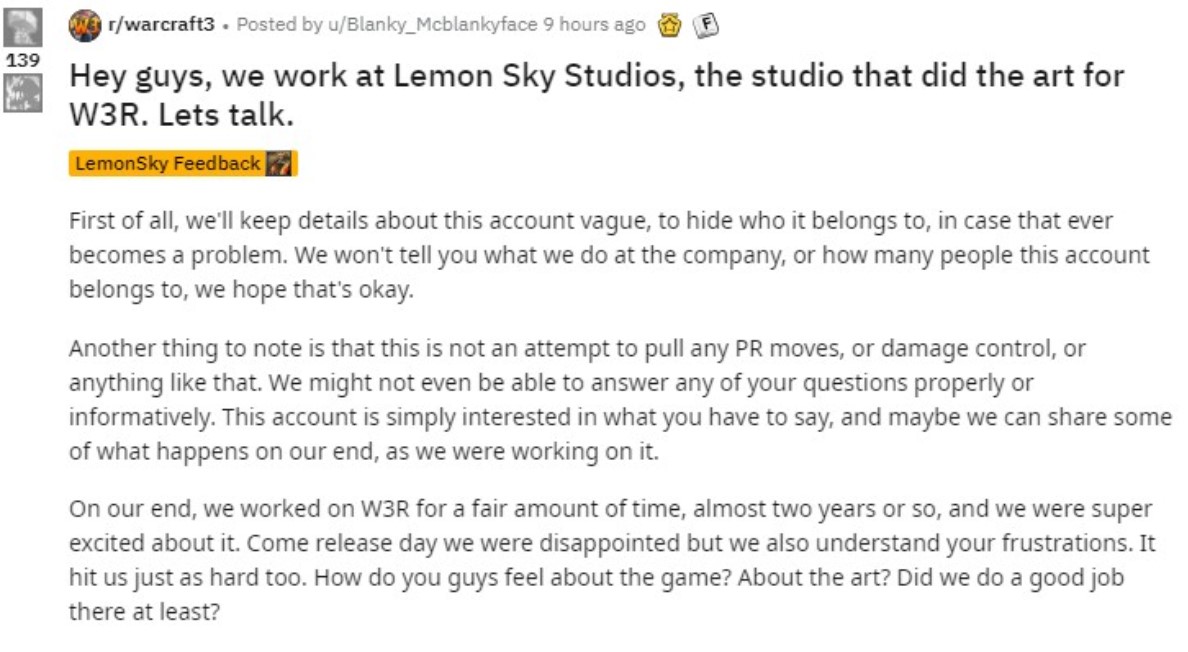Upvote the Lemon Sky Studios post
This screenshot has height=652, width=1188.
(x=24, y=27)
